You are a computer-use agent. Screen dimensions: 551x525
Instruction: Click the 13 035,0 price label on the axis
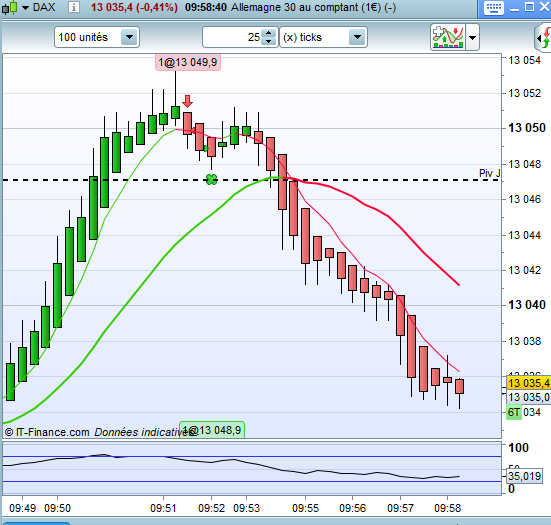coord(529,397)
